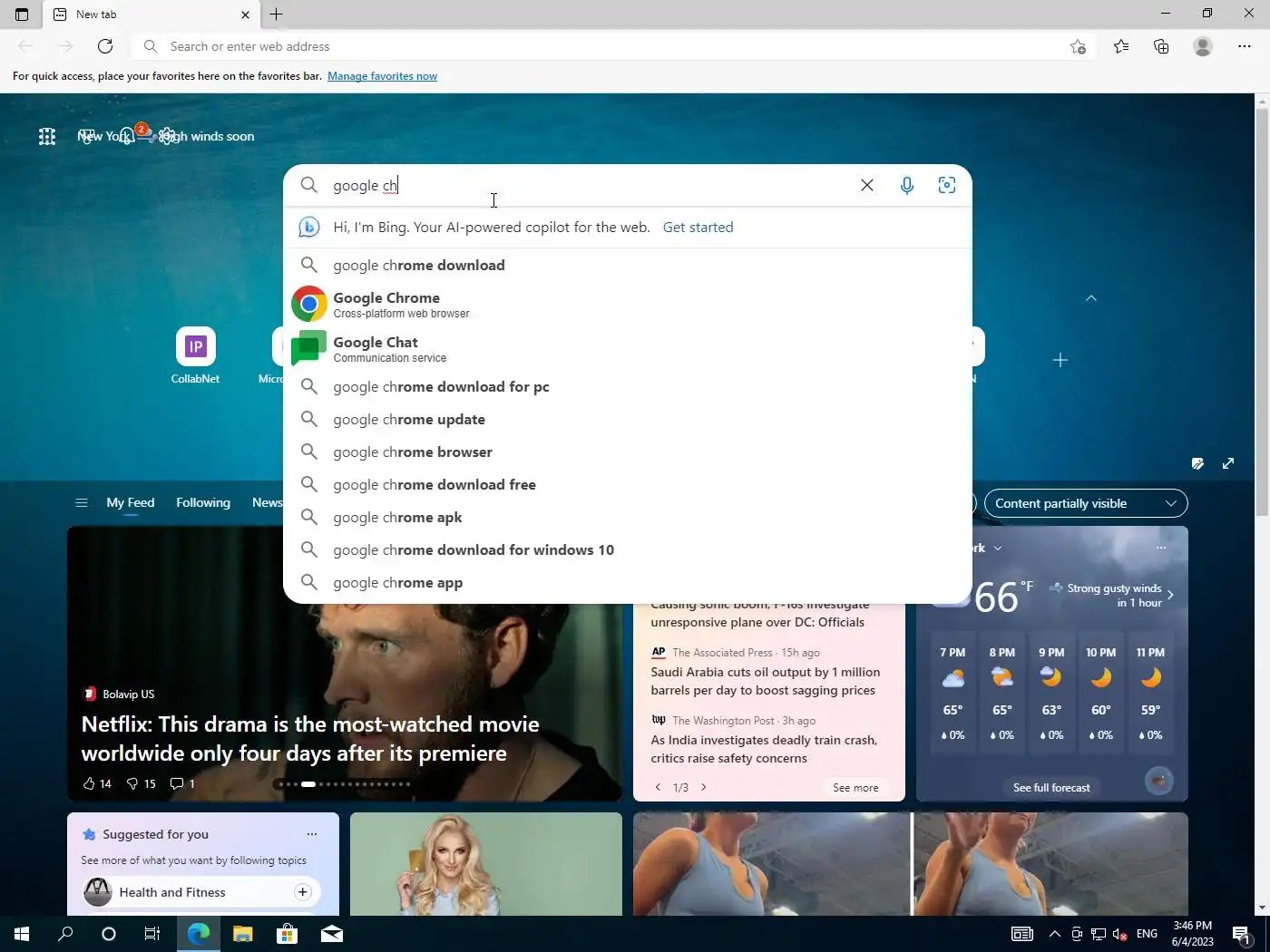This screenshot has height=952, width=1270.
Task: Open the Collections icon
Action: pyautogui.click(x=1161, y=46)
